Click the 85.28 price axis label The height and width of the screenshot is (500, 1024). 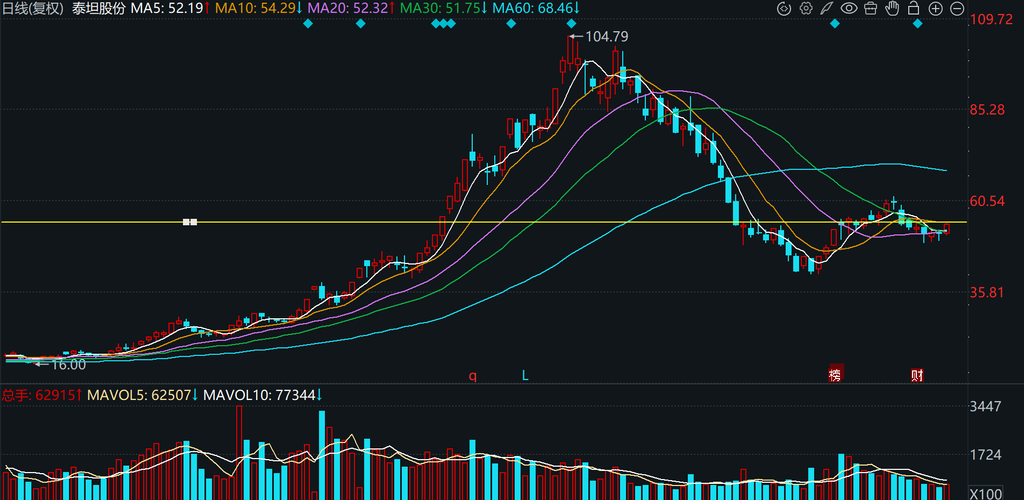tap(987, 110)
